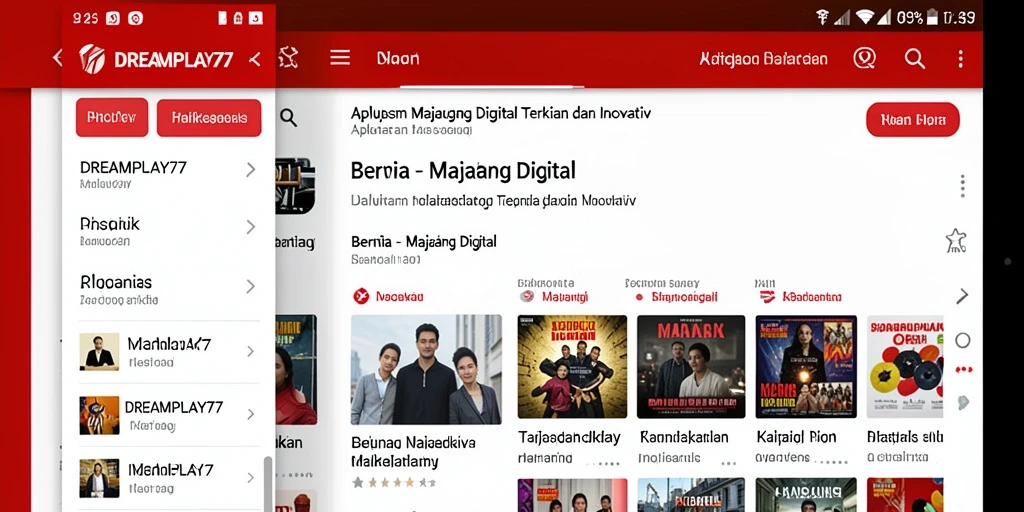This screenshot has width=1024, height=512.
Task: Open the circular Q icon in top bar
Action: (864, 59)
